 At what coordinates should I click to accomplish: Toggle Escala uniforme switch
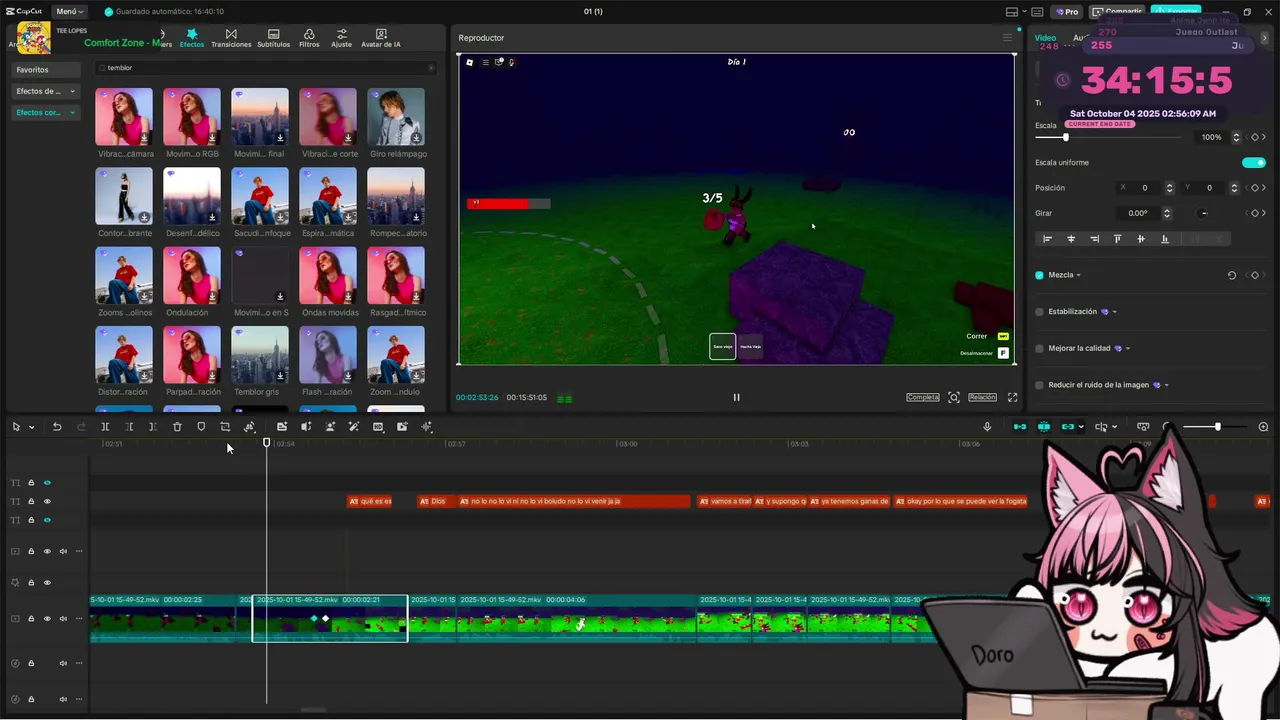pyautogui.click(x=1254, y=162)
